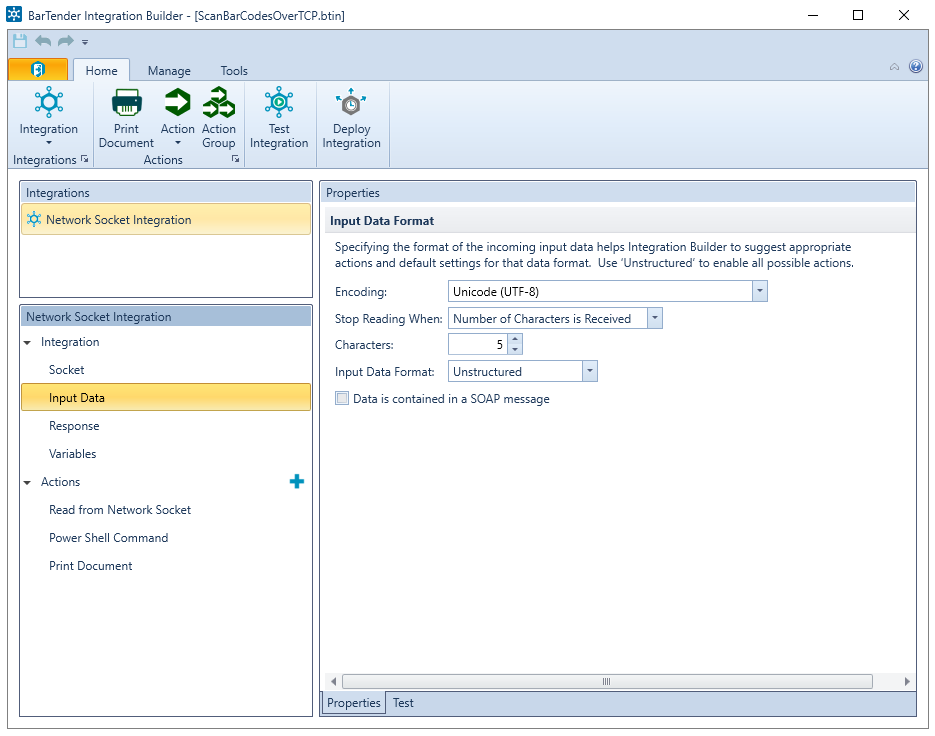Image resolution: width=935 pixels, height=736 pixels.
Task: Click the Characters number field
Action: [478, 344]
